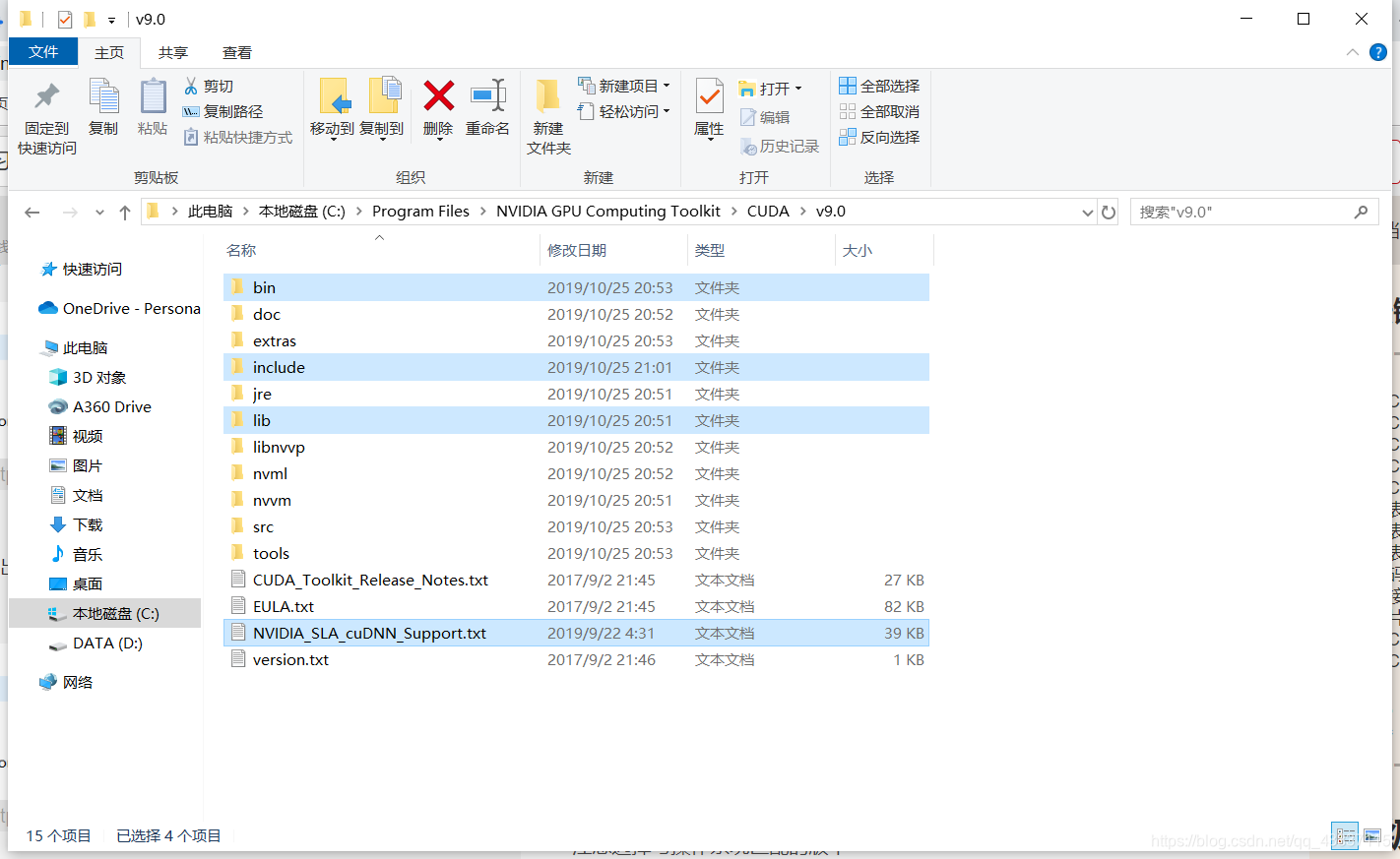Image resolution: width=1400 pixels, height=859 pixels.
Task: Select 3D Objects in sidebar
Action: 88,378
